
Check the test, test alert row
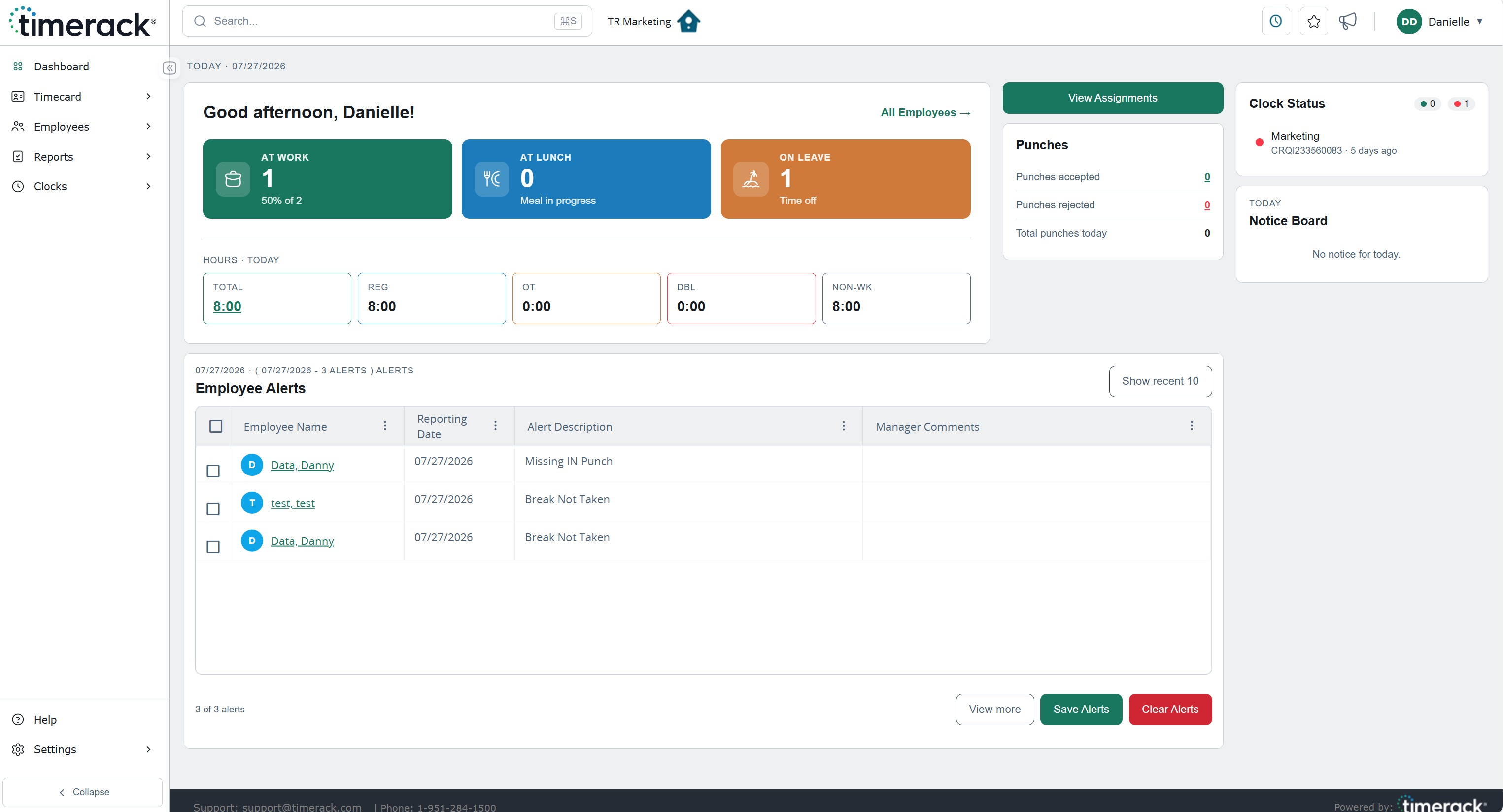click(x=213, y=508)
